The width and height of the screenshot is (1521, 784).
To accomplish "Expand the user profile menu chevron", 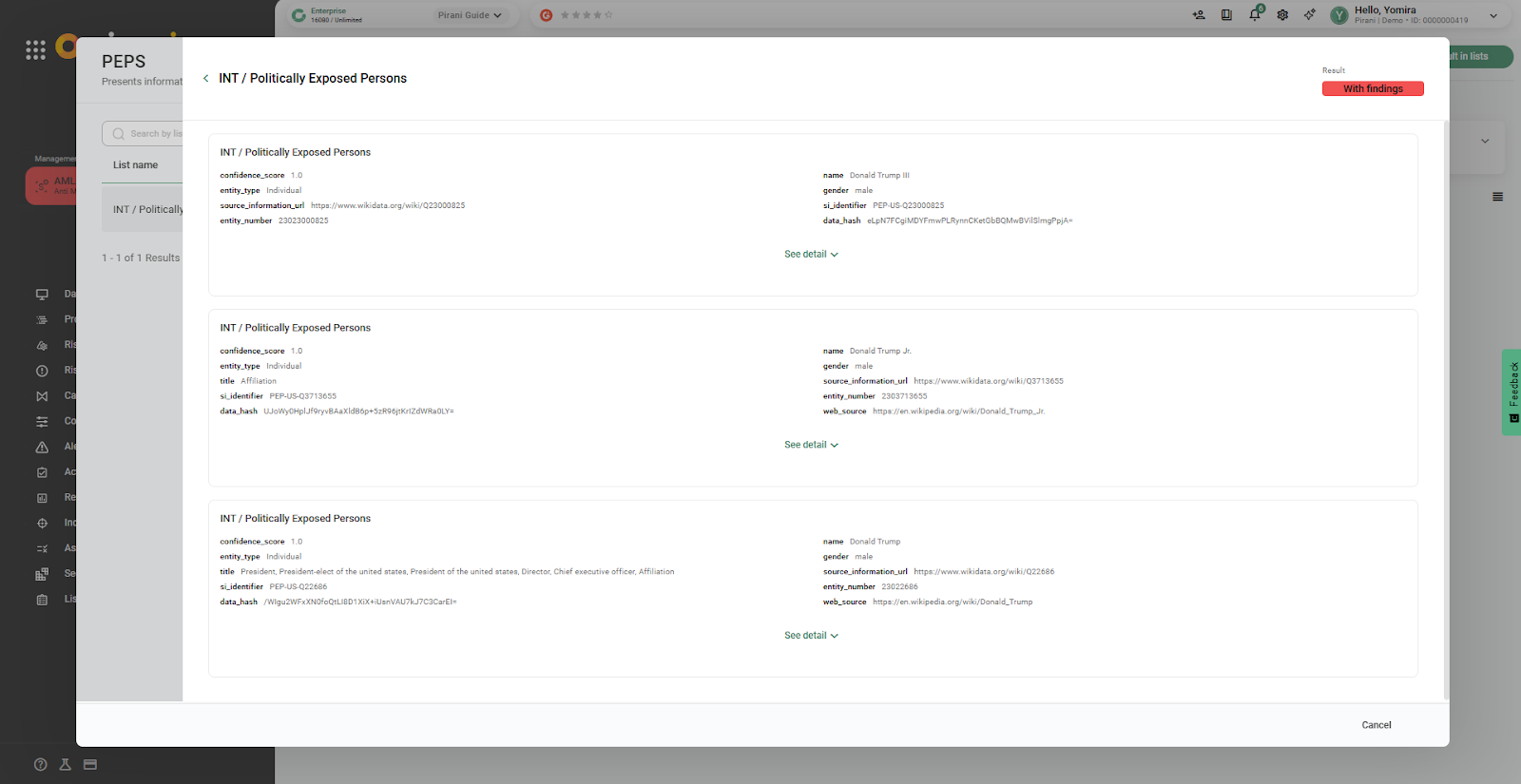I will 1493,15.
